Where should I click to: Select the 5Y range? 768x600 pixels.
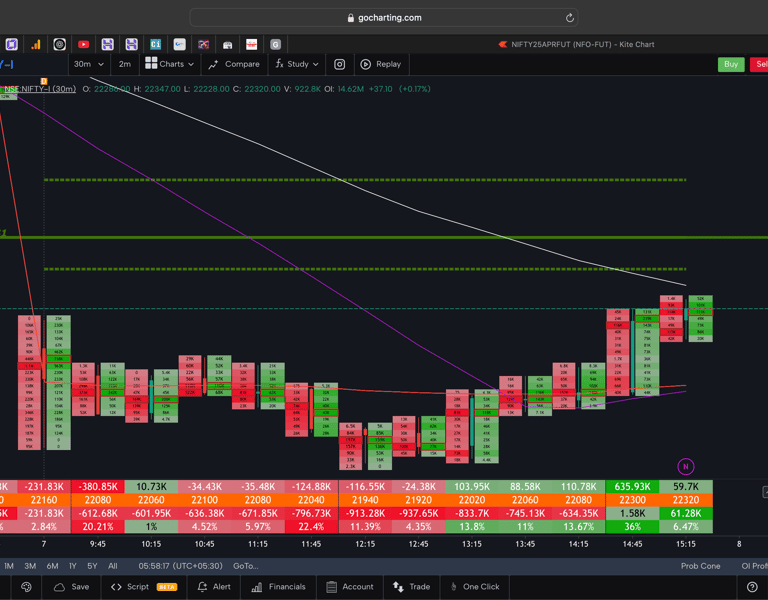(x=92, y=566)
